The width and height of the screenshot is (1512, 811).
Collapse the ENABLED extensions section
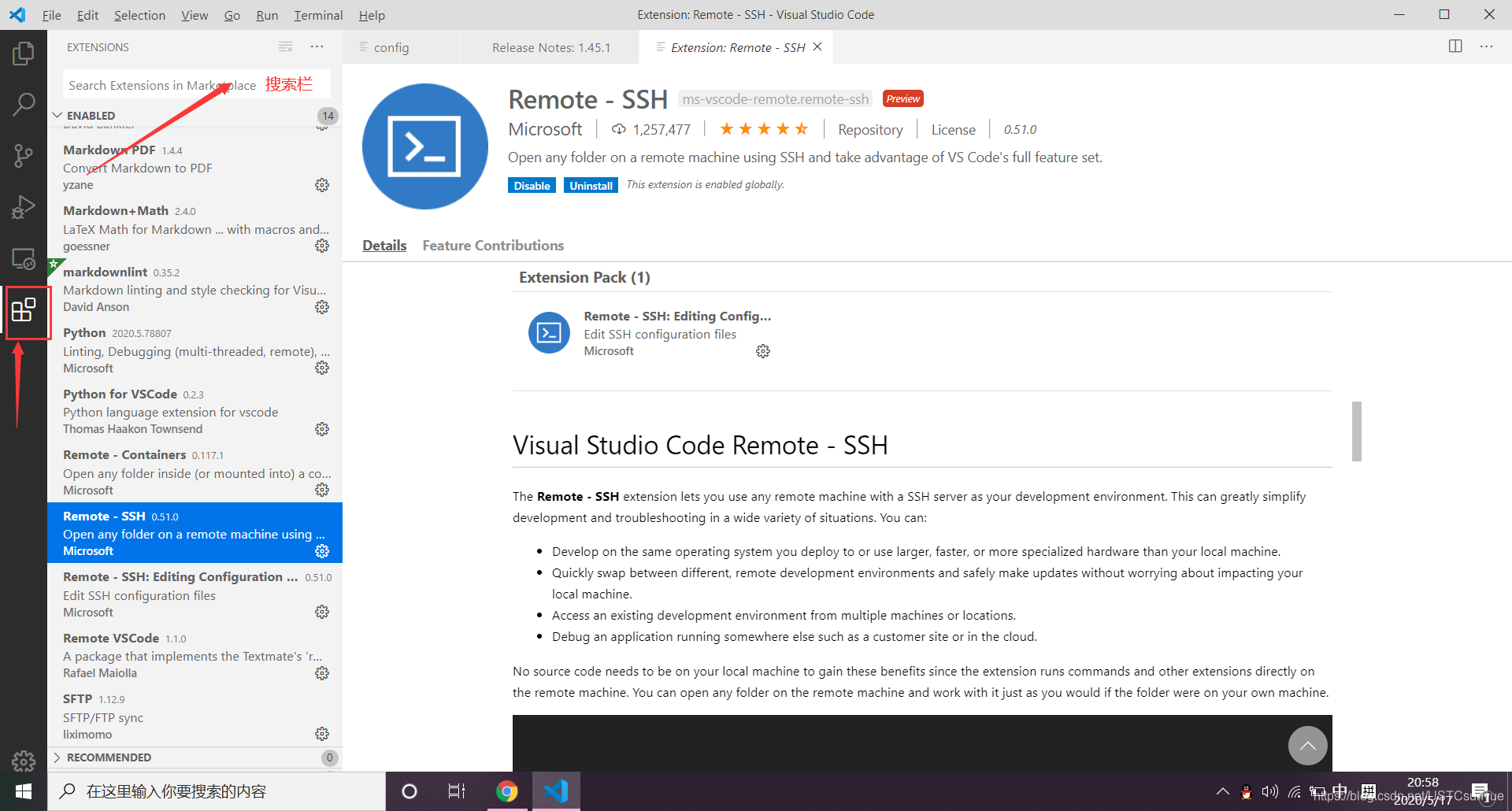click(195, 116)
